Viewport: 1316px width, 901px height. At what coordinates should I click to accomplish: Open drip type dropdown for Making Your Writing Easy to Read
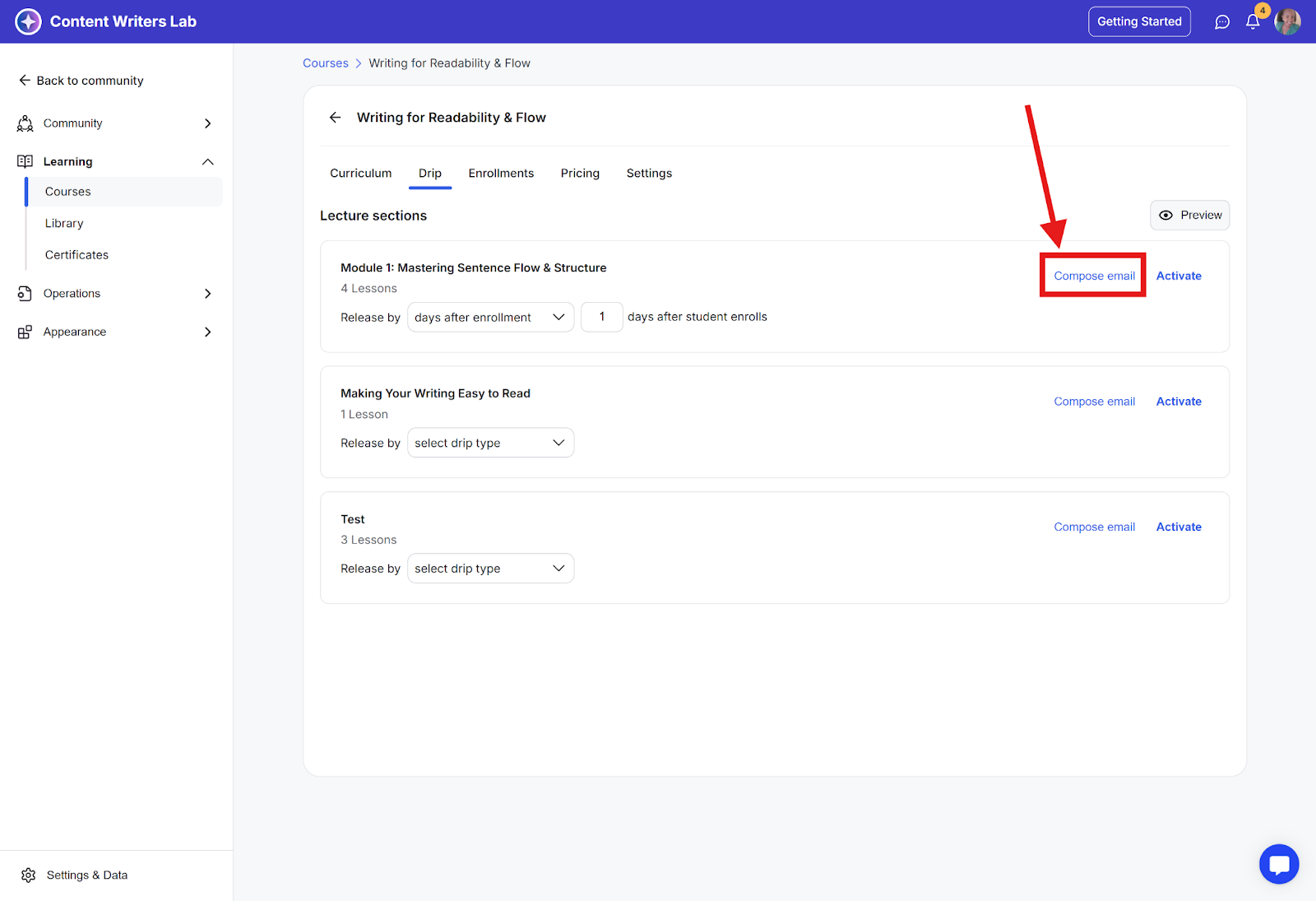click(490, 443)
